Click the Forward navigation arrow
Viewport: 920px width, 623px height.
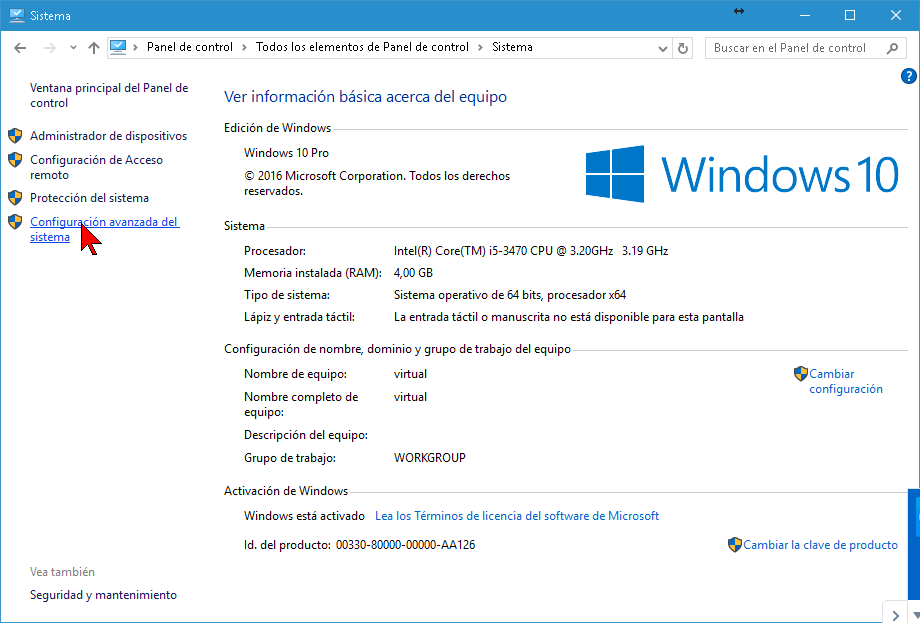click(x=50, y=48)
